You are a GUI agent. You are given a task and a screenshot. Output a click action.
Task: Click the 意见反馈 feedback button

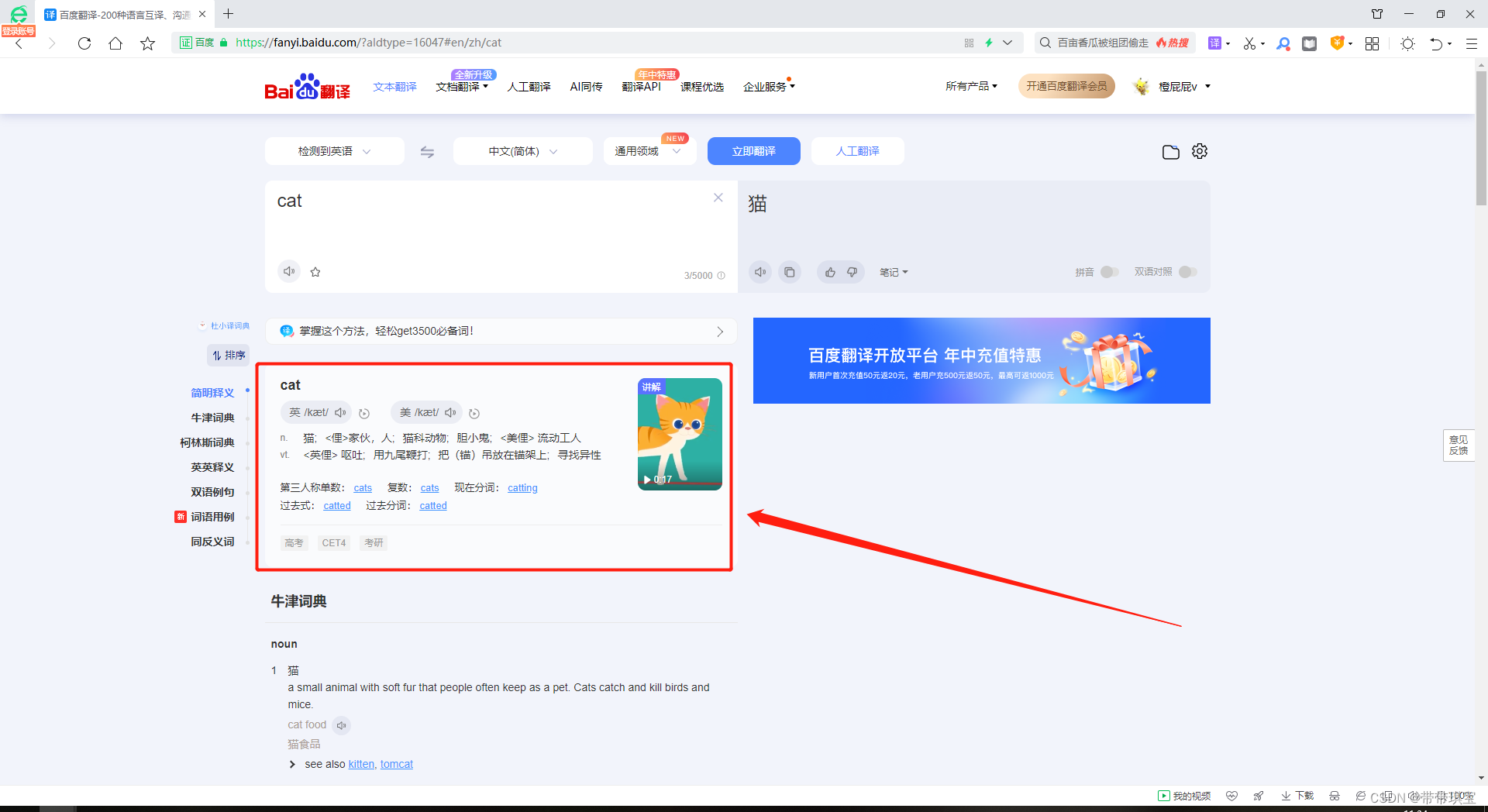(1459, 446)
